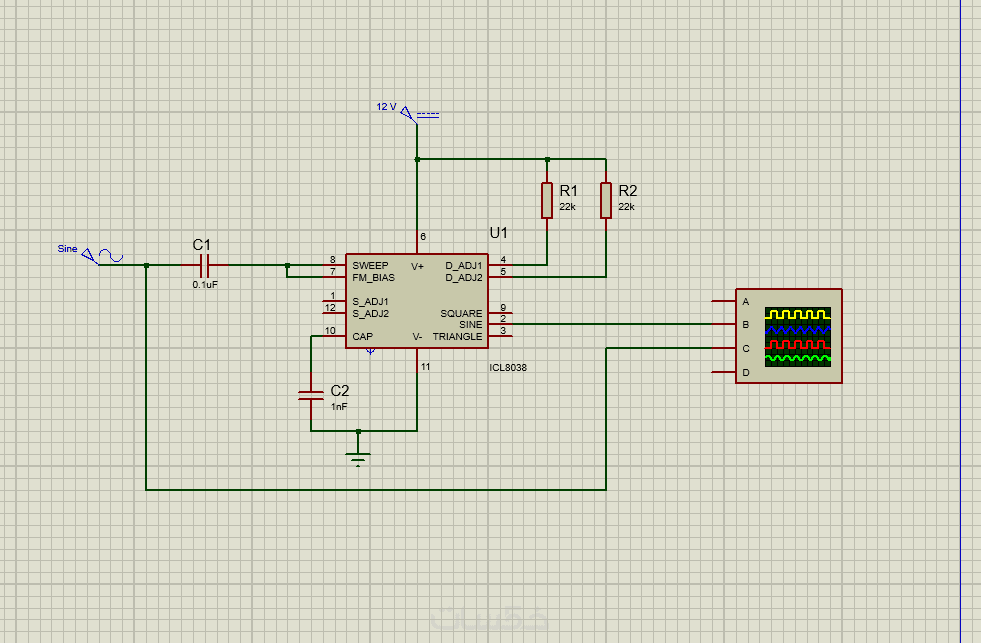Select the oscilloscope instrument component
Screen dimensions: 981x643
point(788,336)
